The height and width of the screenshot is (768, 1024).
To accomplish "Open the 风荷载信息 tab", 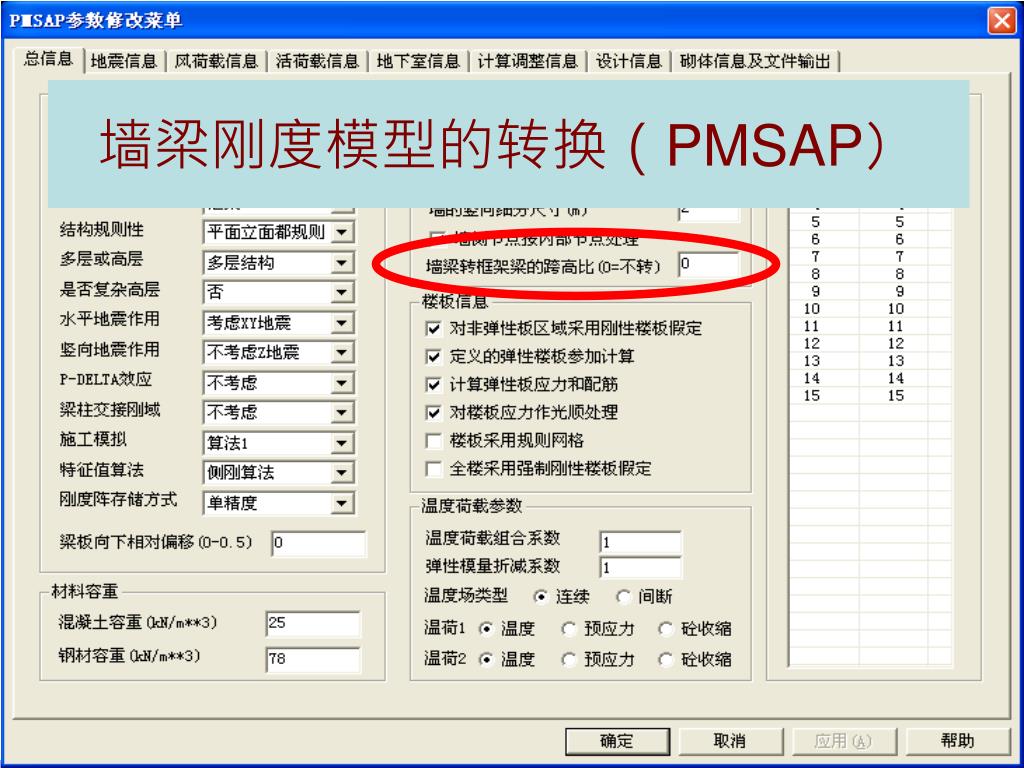I will 216,61.
